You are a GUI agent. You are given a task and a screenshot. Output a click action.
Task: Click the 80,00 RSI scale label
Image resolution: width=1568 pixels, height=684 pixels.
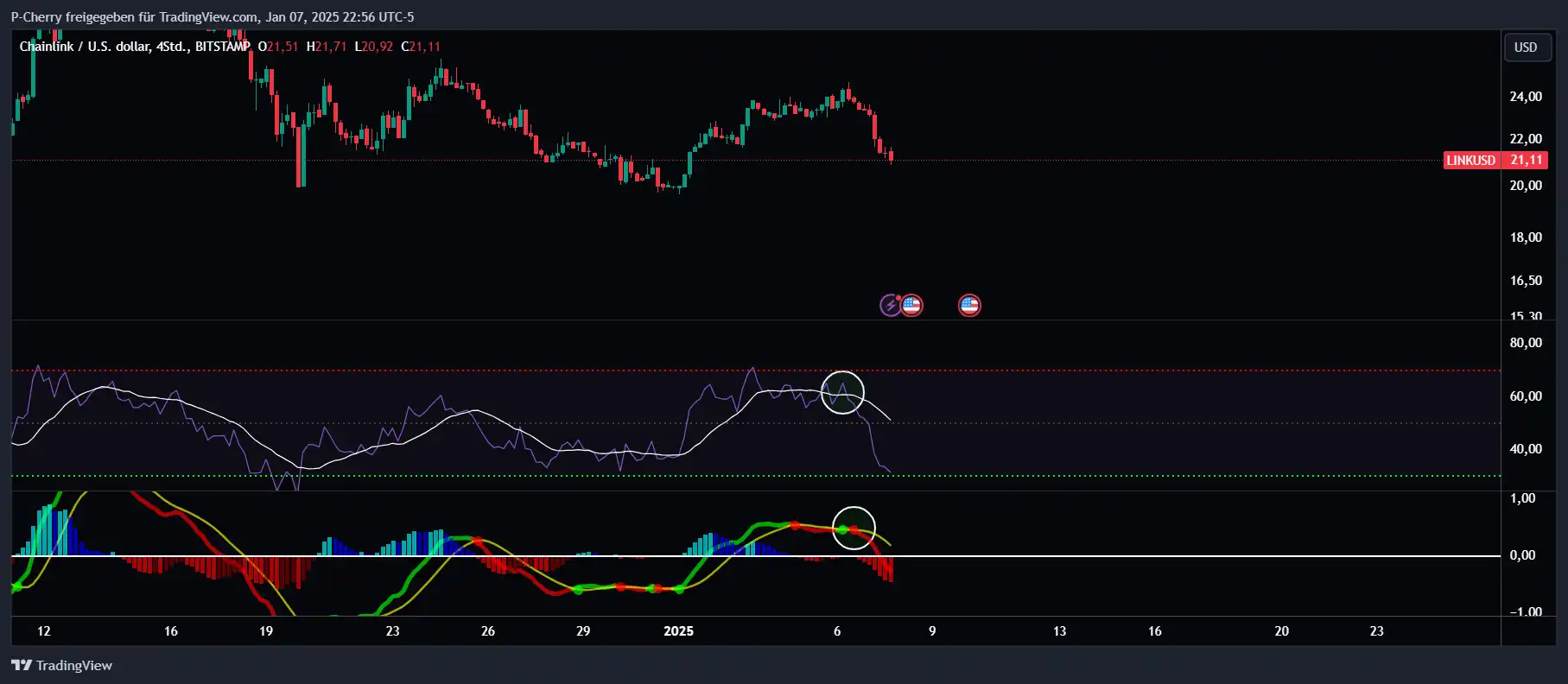[1526, 343]
